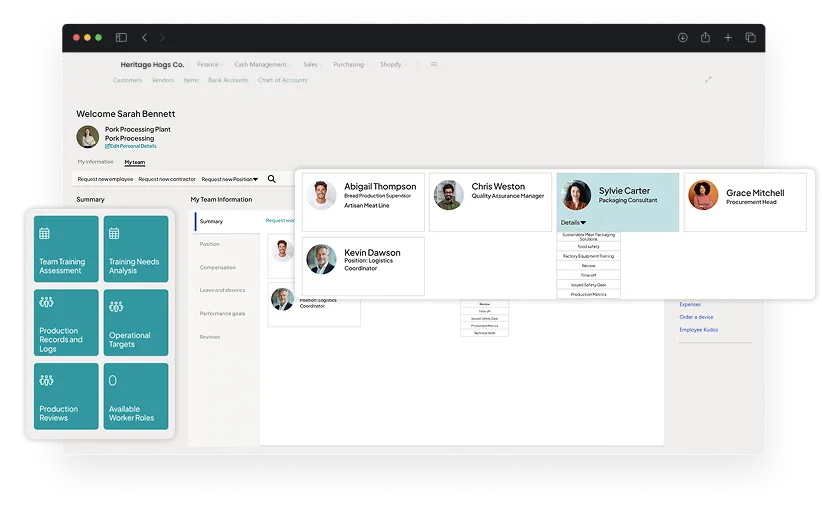The width and height of the screenshot is (822, 508).
Task: Click Chris Weston's avatar photo
Action: point(449,194)
